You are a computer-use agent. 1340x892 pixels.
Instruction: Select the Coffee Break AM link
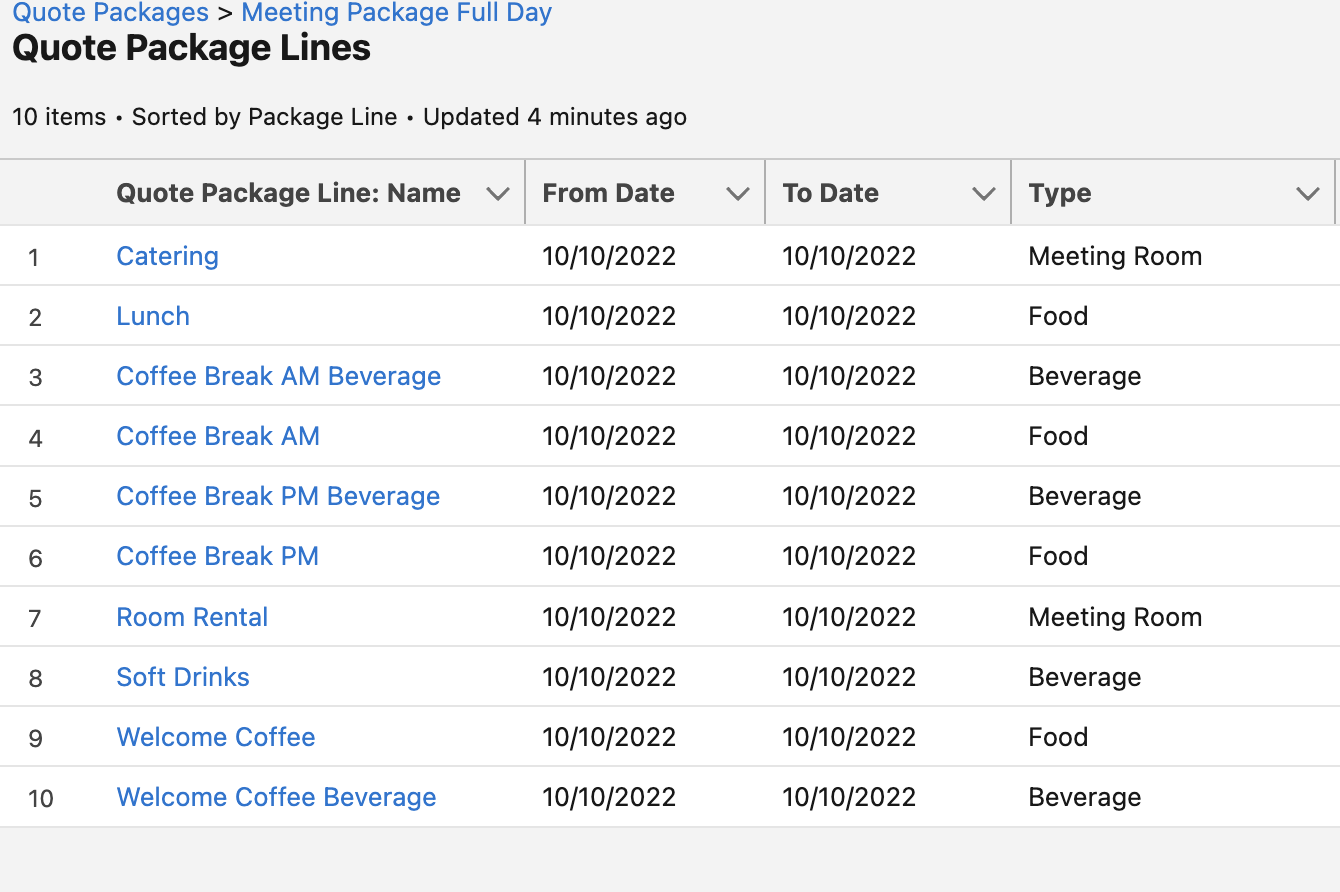pos(218,436)
